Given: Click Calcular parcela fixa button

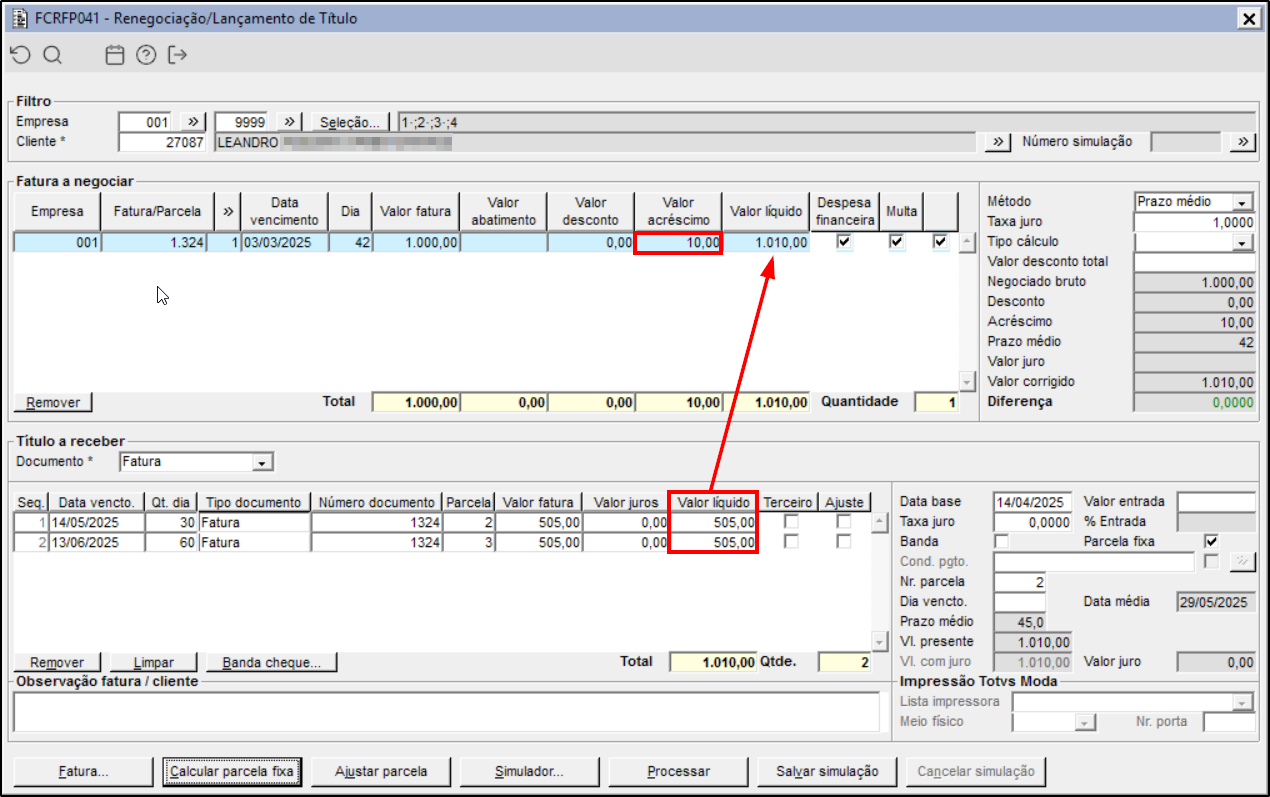Looking at the screenshot, I should (232, 772).
